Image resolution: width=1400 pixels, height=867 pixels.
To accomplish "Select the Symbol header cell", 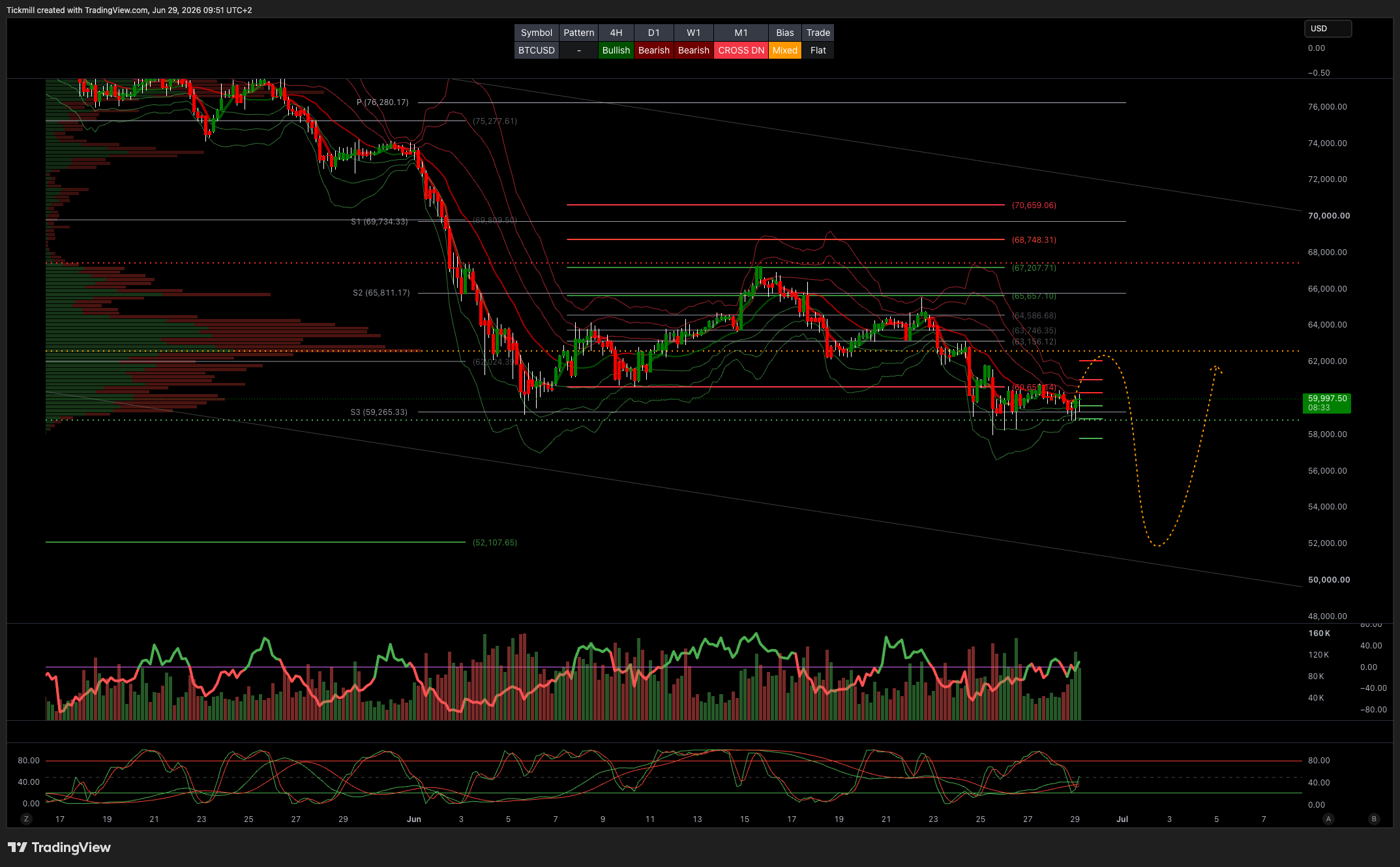I will tap(537, 33).
